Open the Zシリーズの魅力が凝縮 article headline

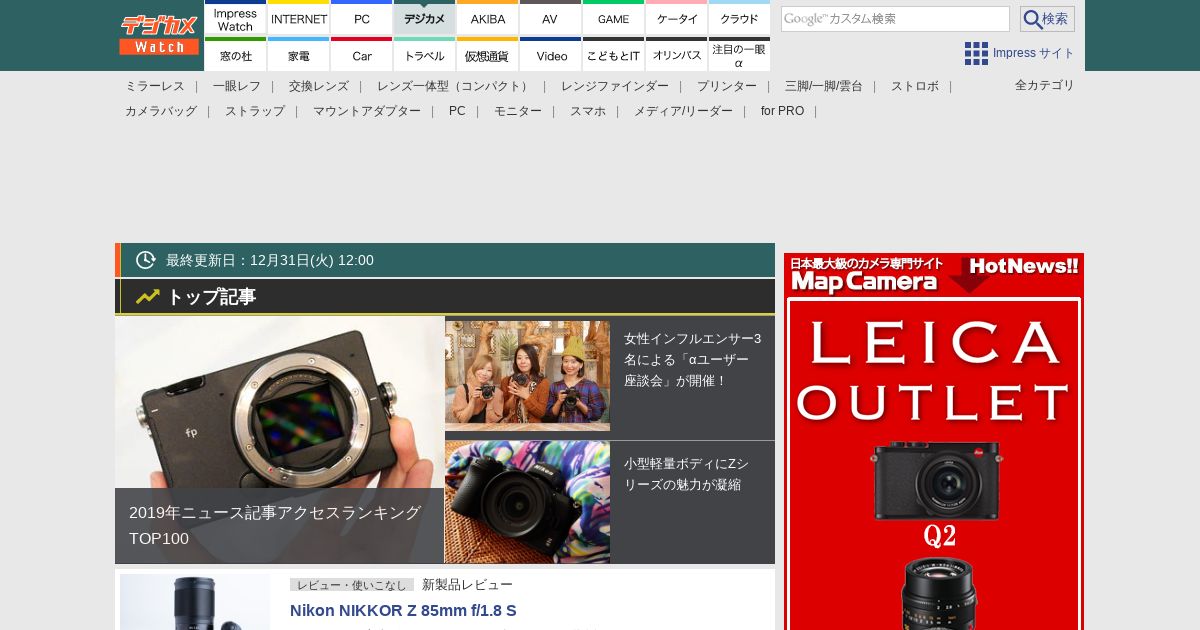click(x=686, y=474)
